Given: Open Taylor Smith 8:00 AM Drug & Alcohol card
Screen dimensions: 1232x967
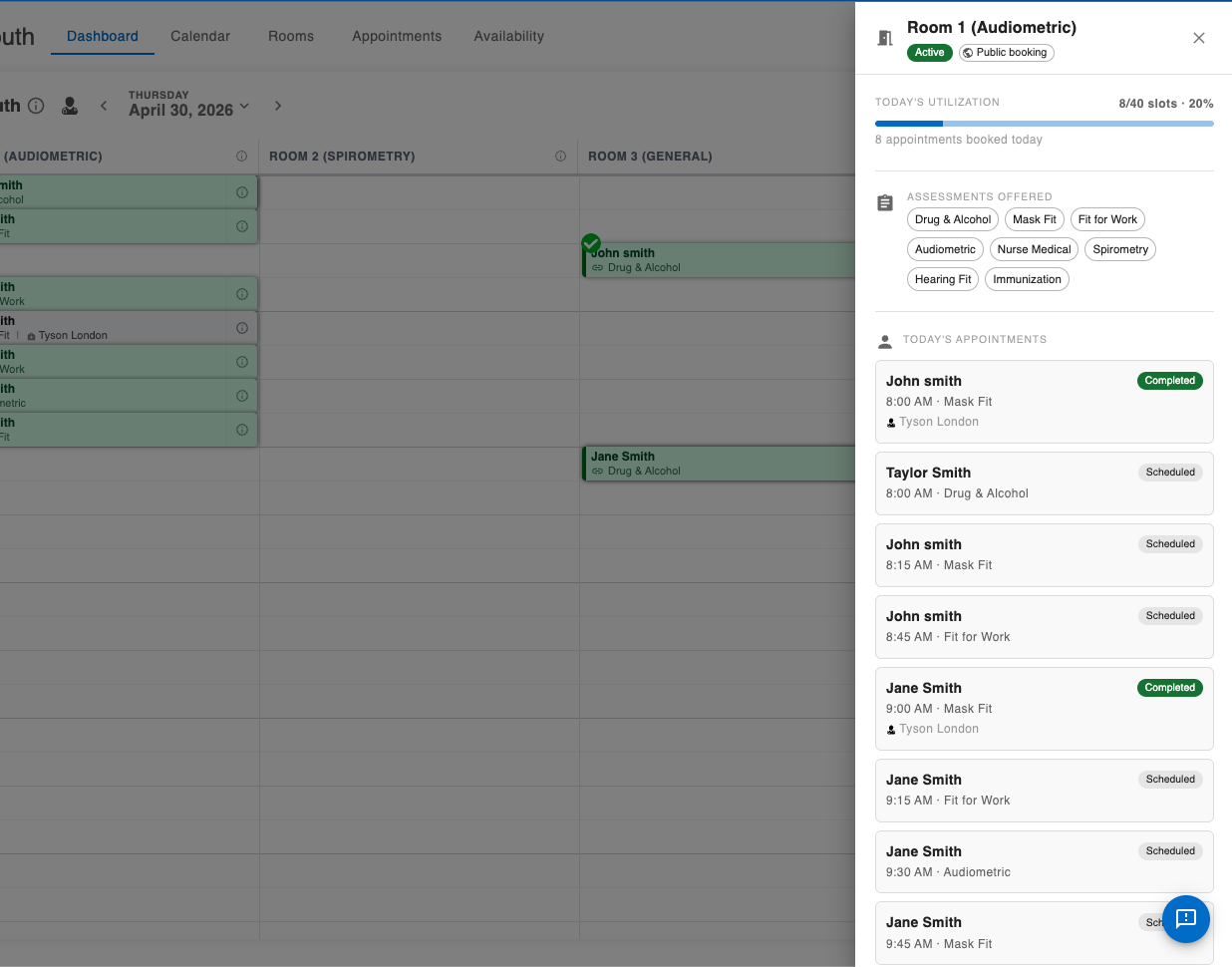Looking at the screenshot, I should [x=1045, y=483].
